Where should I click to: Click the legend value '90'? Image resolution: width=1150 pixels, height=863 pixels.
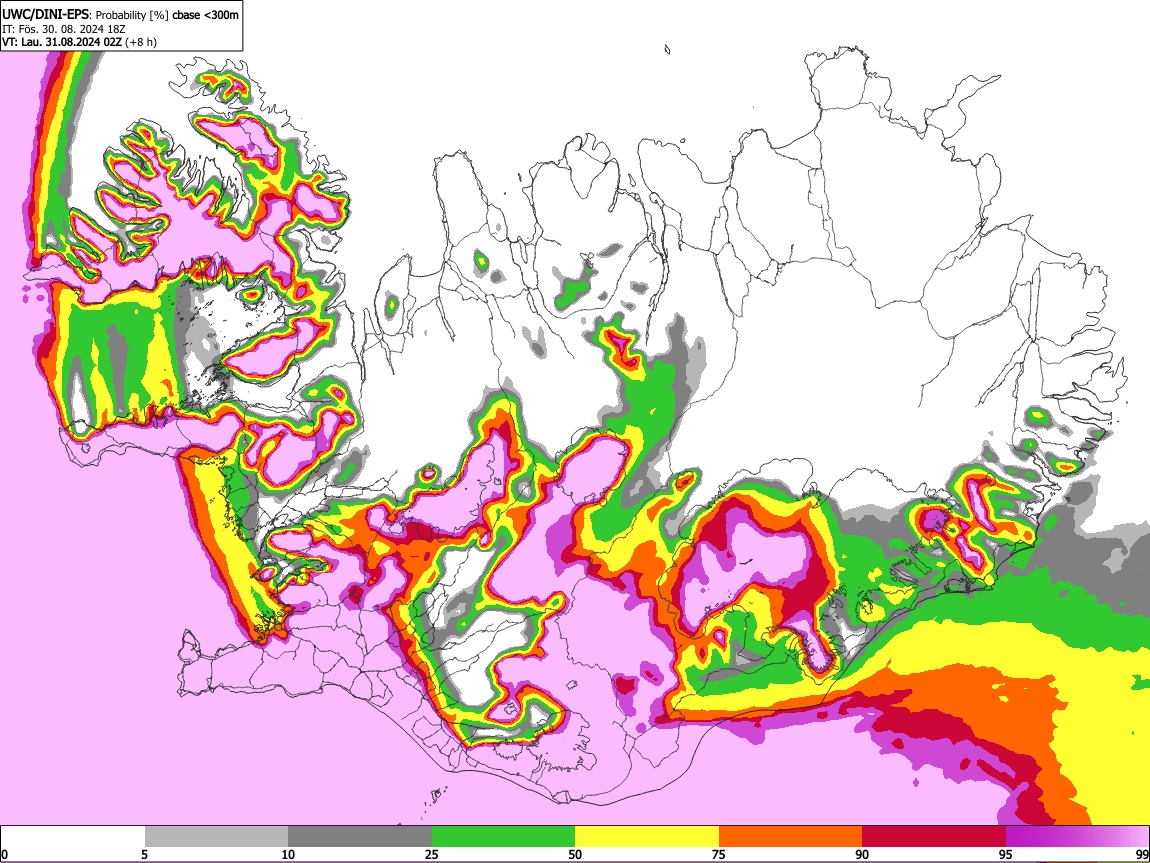pyautogui.click(x=862, y=854)
